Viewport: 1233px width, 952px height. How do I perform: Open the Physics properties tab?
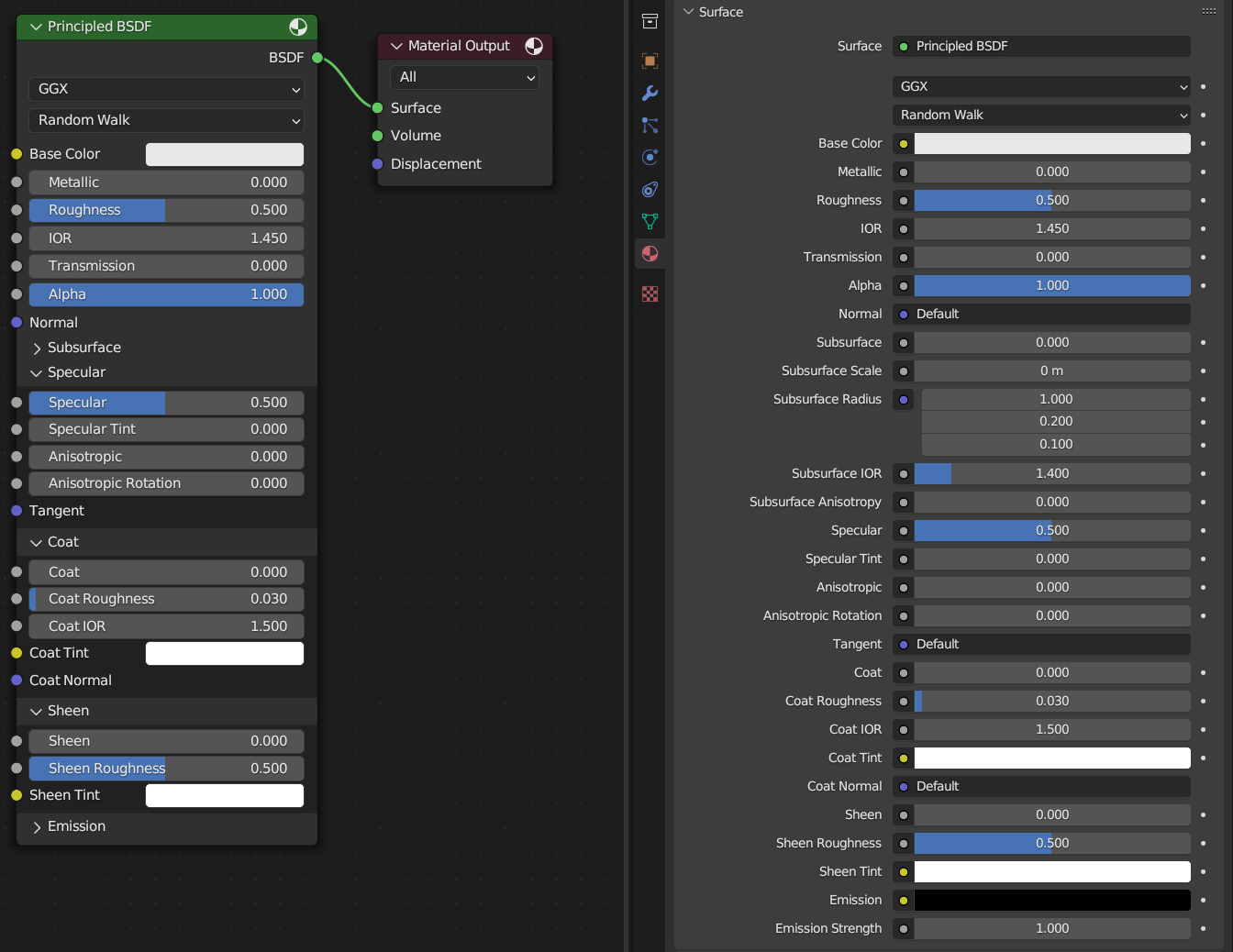pos(650,157)
